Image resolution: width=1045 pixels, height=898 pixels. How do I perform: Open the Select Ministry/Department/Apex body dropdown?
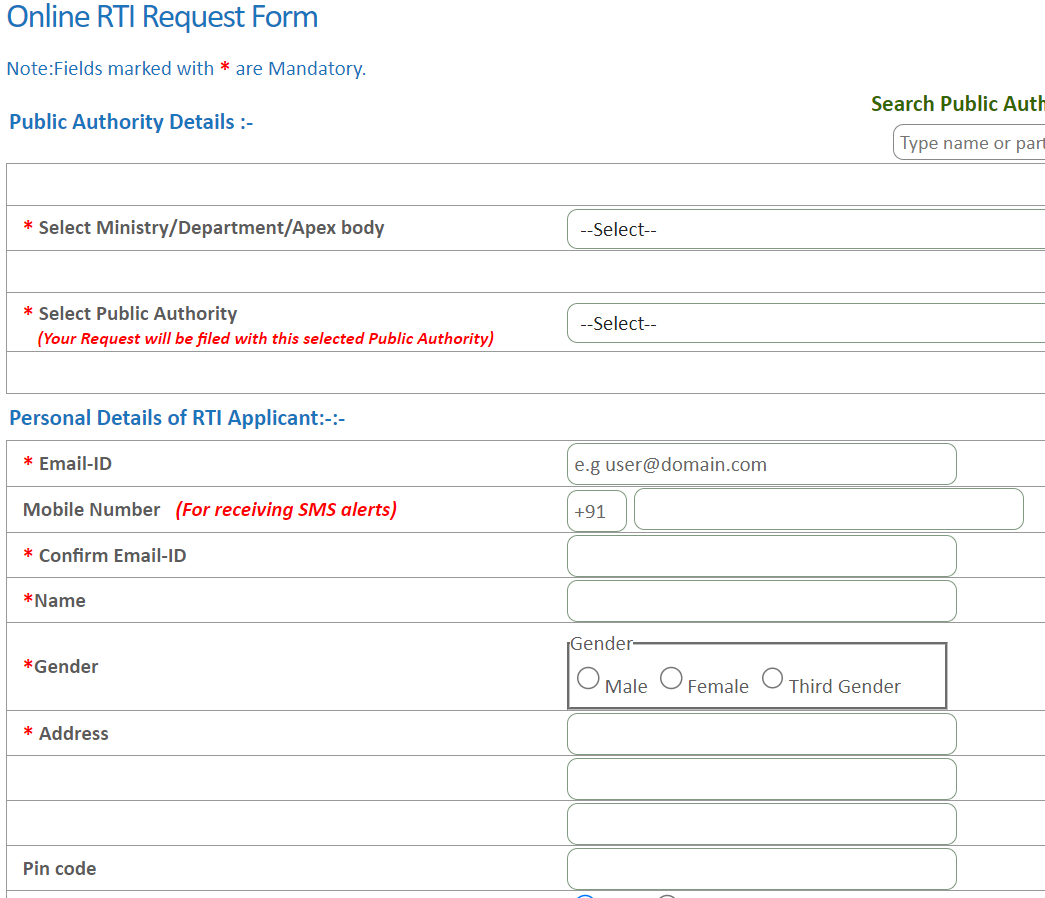pyautogui.click(x=805, y=229)
